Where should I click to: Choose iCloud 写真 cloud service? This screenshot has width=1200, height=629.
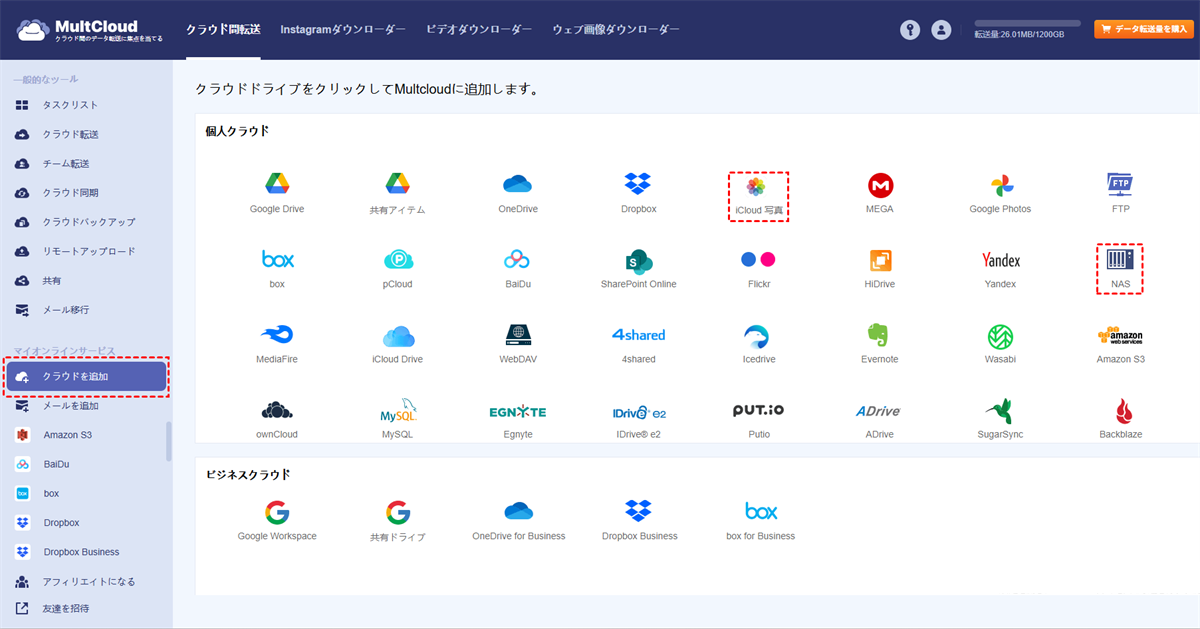tap(758, 195)
